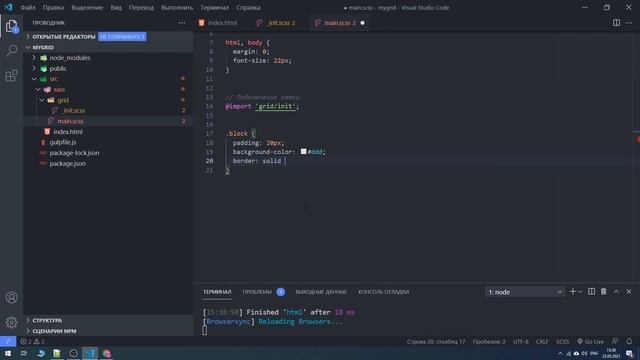Screen dimensions: 640x360
Task: Start Go Live server
Action: [590, 341]
